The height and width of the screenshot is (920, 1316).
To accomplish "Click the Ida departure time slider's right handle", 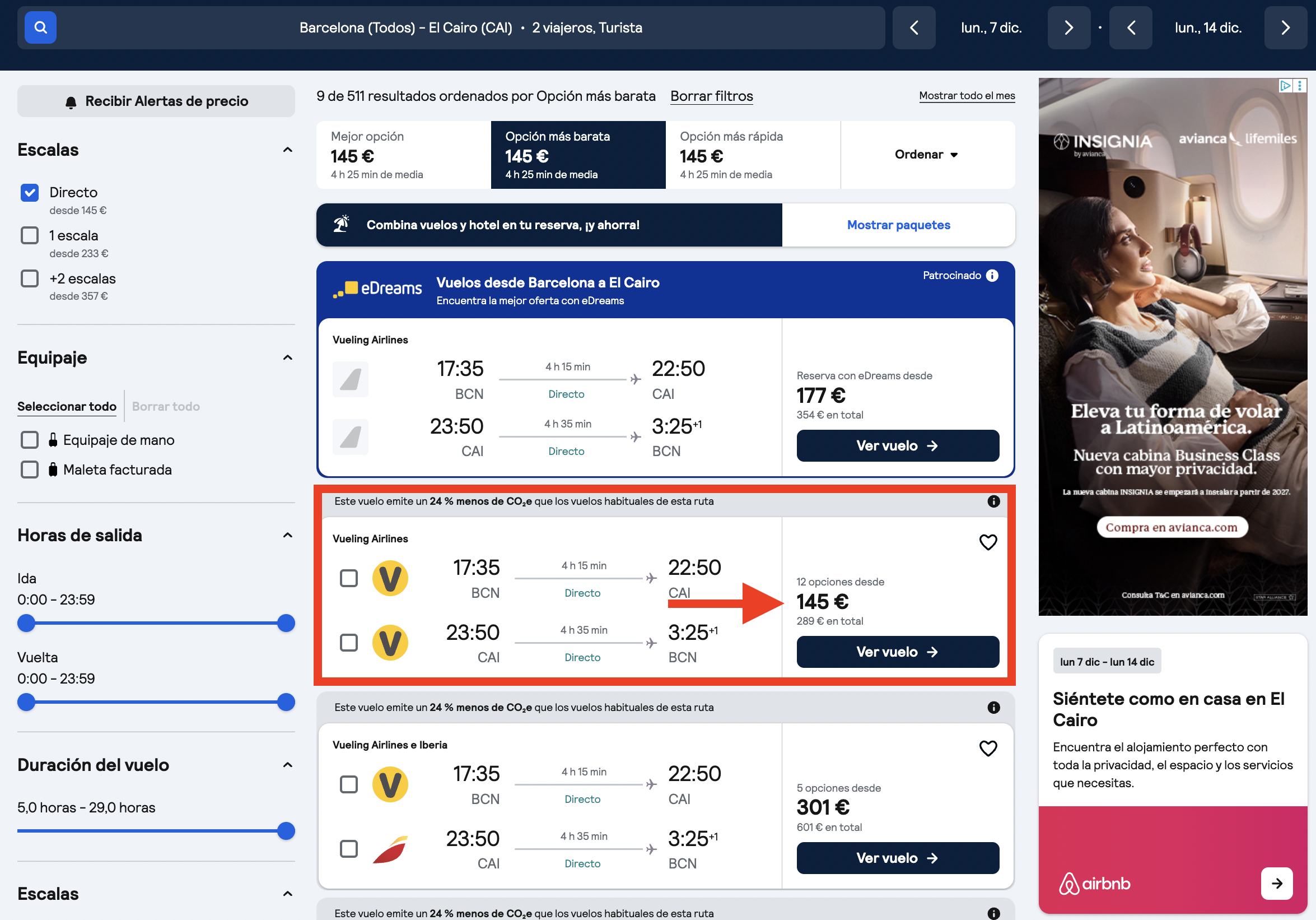I will pyautogui.click(x=286, y=623).
